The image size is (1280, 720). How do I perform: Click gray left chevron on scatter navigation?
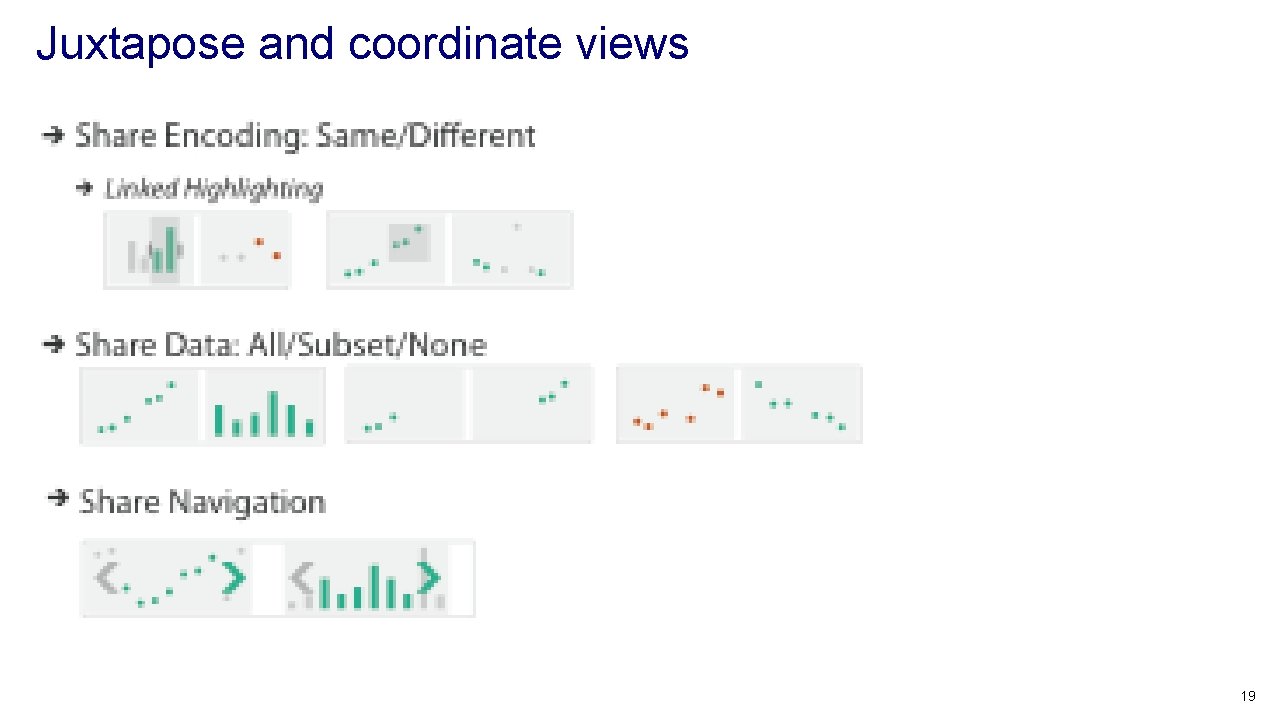(105, 578)
